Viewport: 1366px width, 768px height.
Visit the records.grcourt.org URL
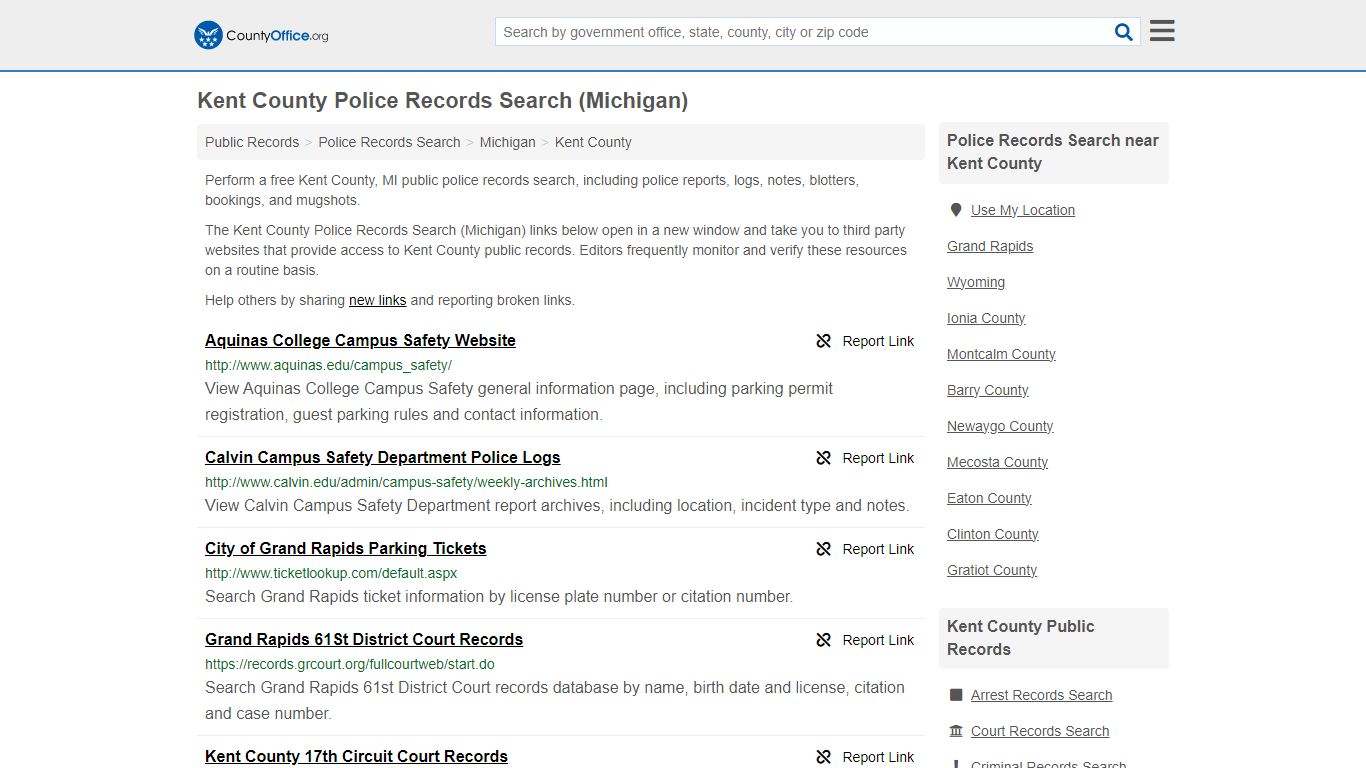350,664
